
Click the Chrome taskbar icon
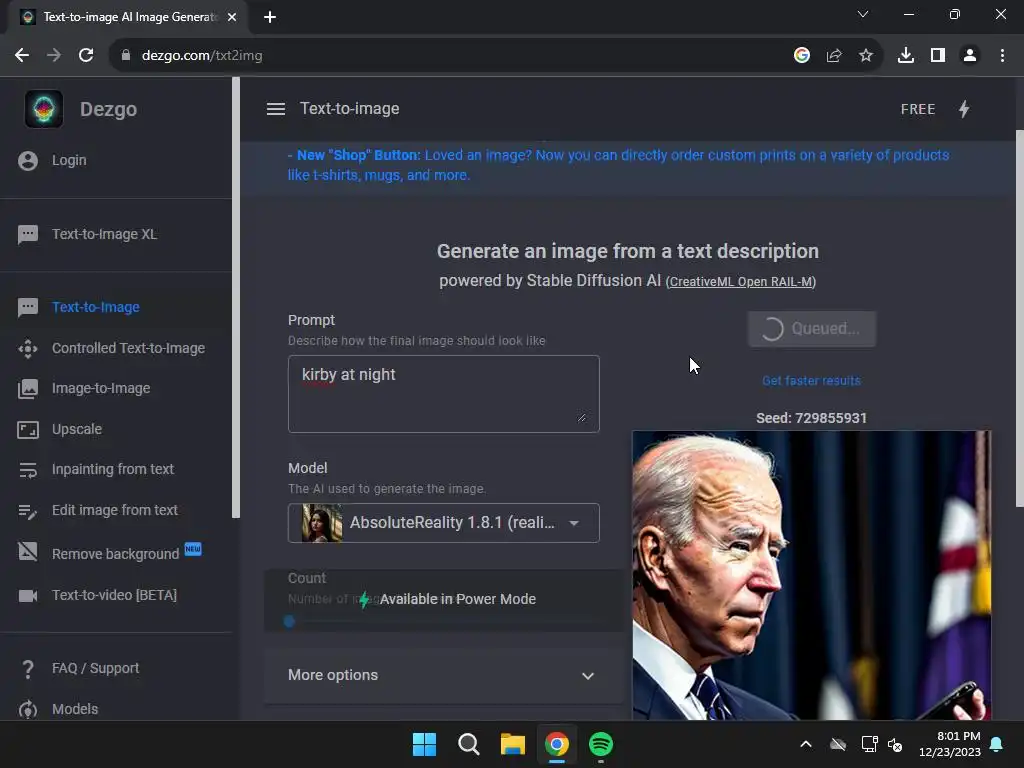[556, 744]
